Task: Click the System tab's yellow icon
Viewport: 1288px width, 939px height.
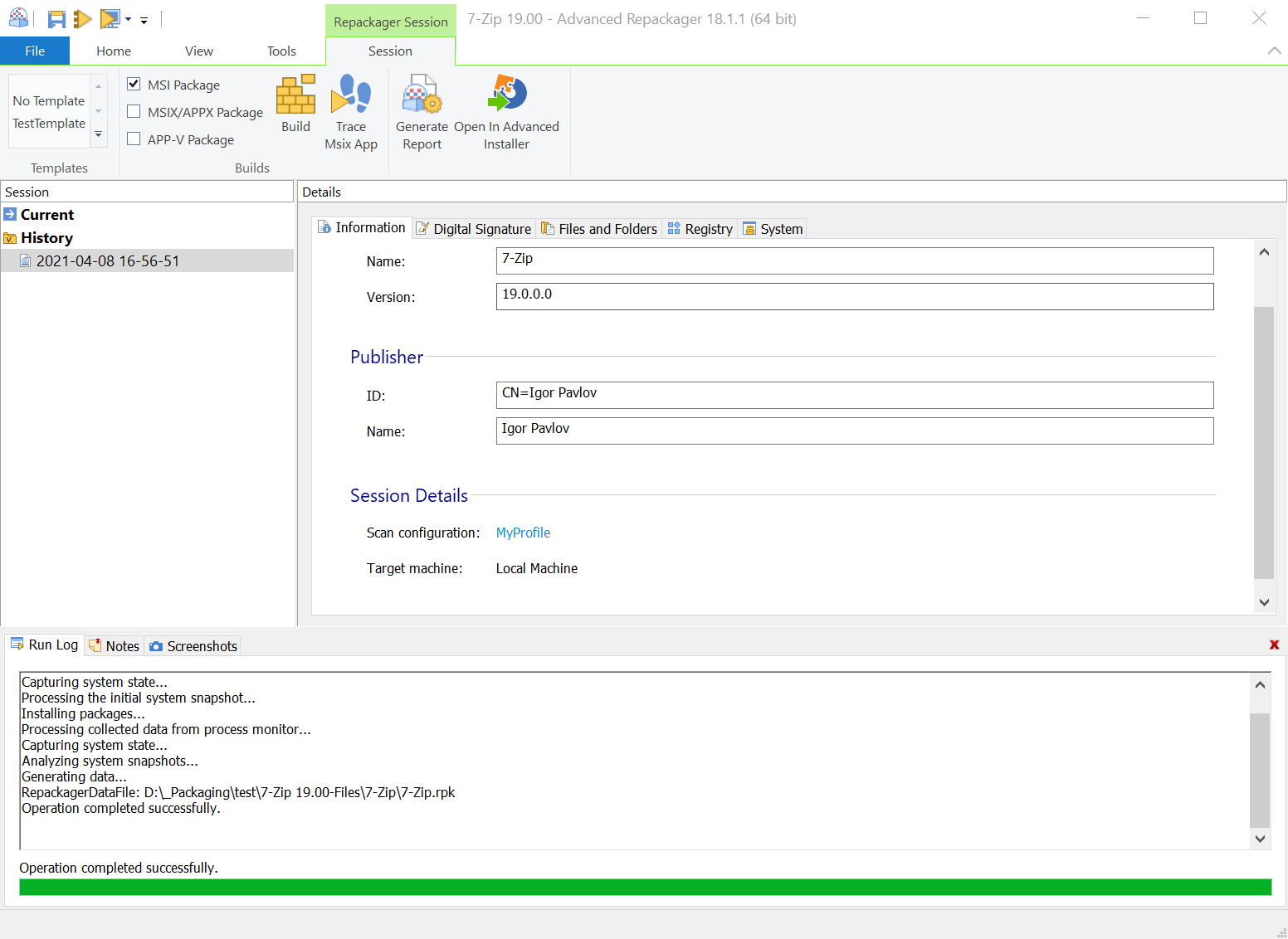Action: tap(749, 229)
